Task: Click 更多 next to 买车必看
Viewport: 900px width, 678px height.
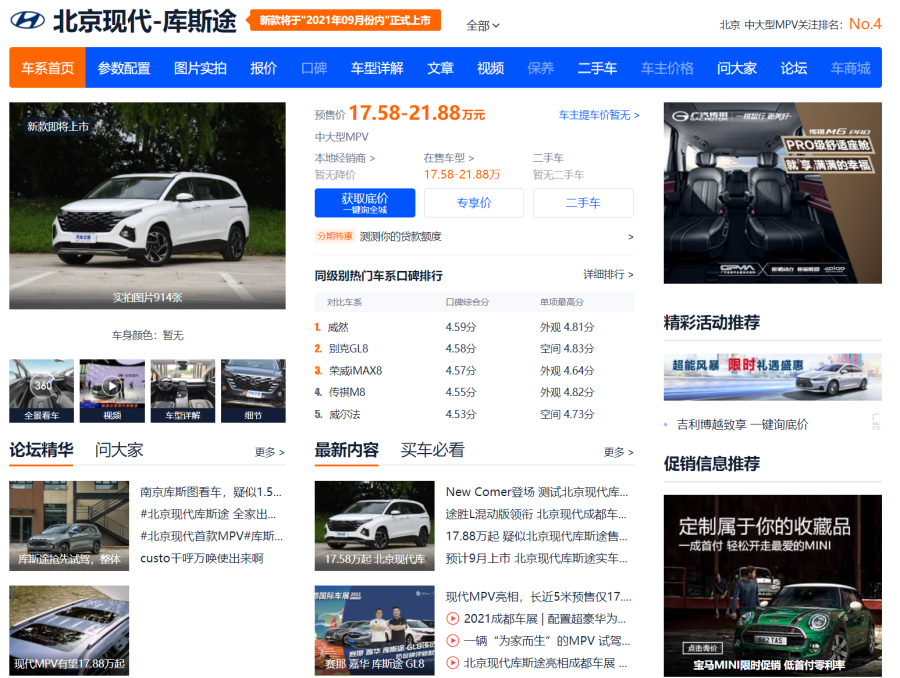Action: 619,452
